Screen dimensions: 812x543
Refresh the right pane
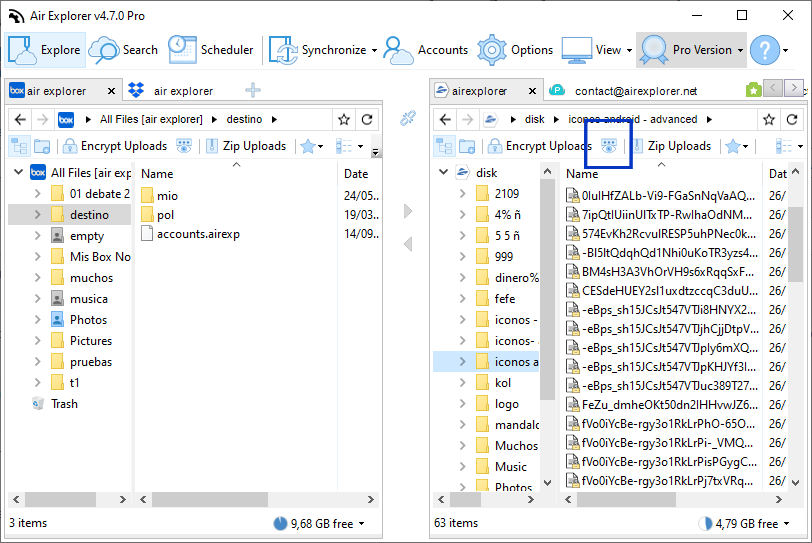(792, 120)
